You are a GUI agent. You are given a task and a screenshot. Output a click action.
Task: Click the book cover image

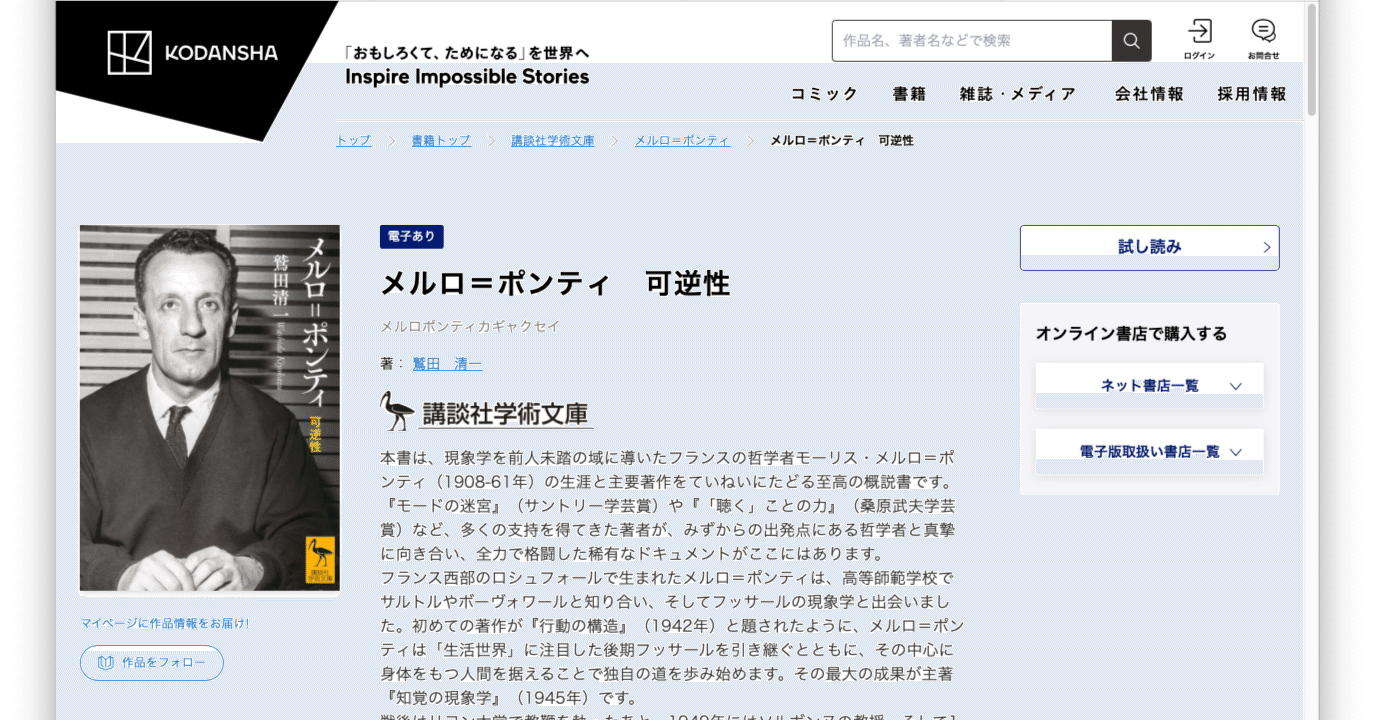coord(209,408)
